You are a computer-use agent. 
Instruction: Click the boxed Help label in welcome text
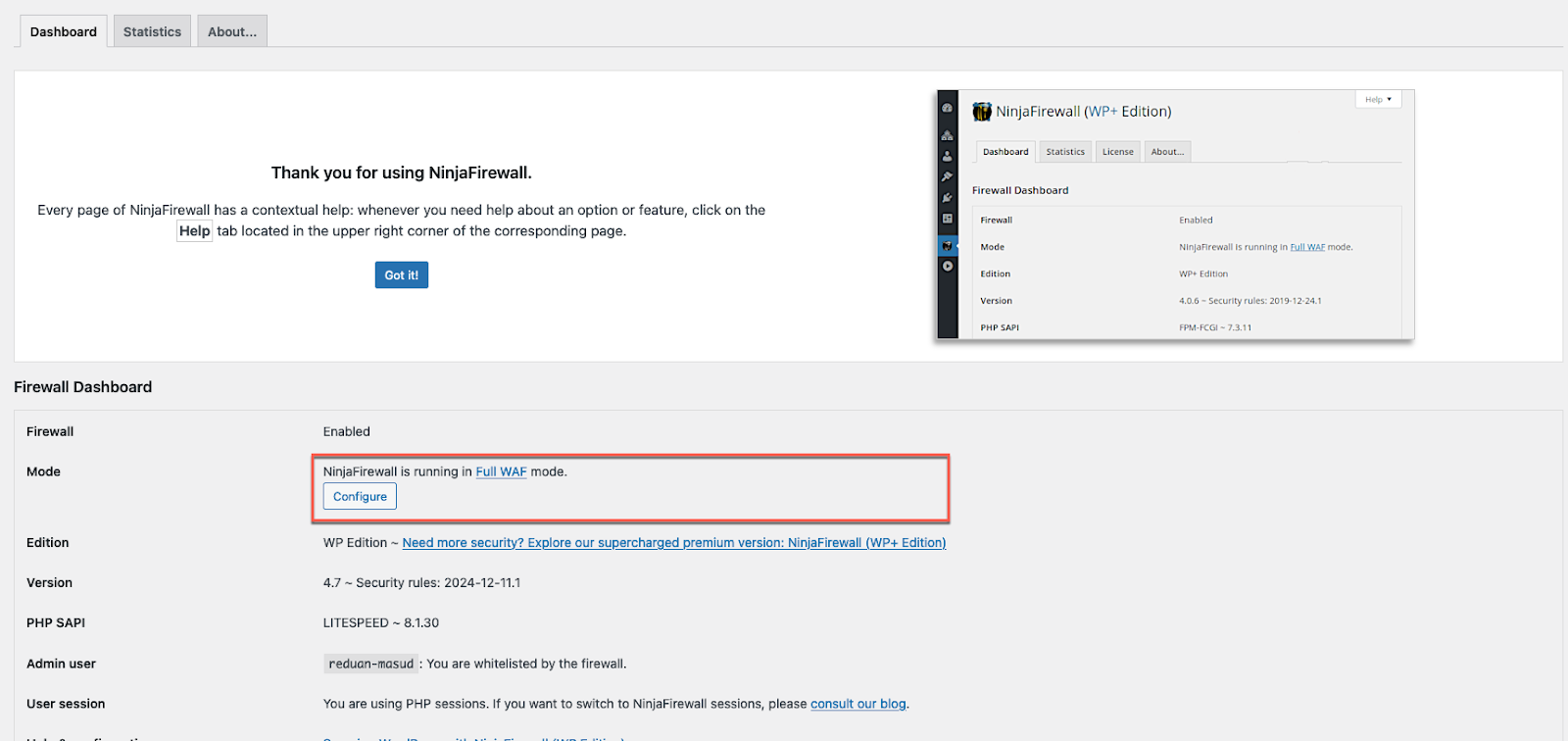(194, 231)
